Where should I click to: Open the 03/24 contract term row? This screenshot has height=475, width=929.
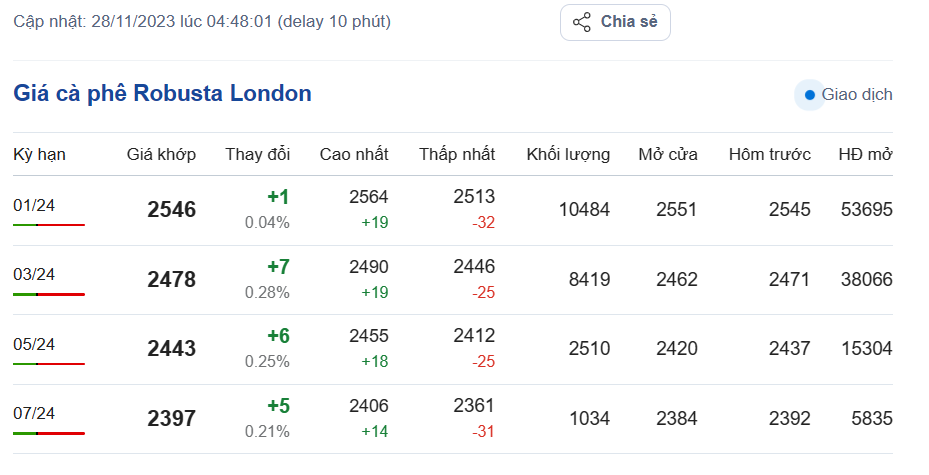point(34,274)
